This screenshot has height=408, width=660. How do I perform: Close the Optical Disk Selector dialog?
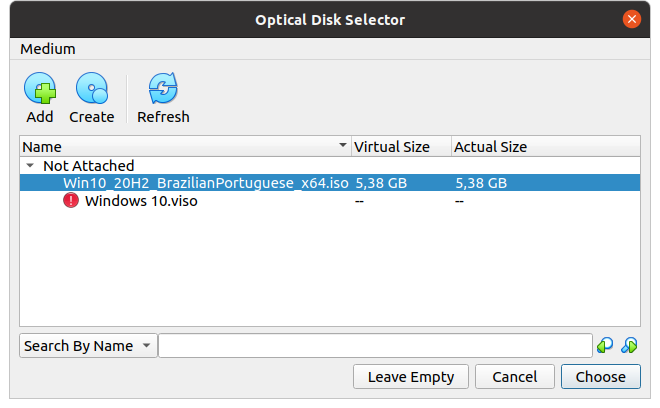(x=631, y=19)
